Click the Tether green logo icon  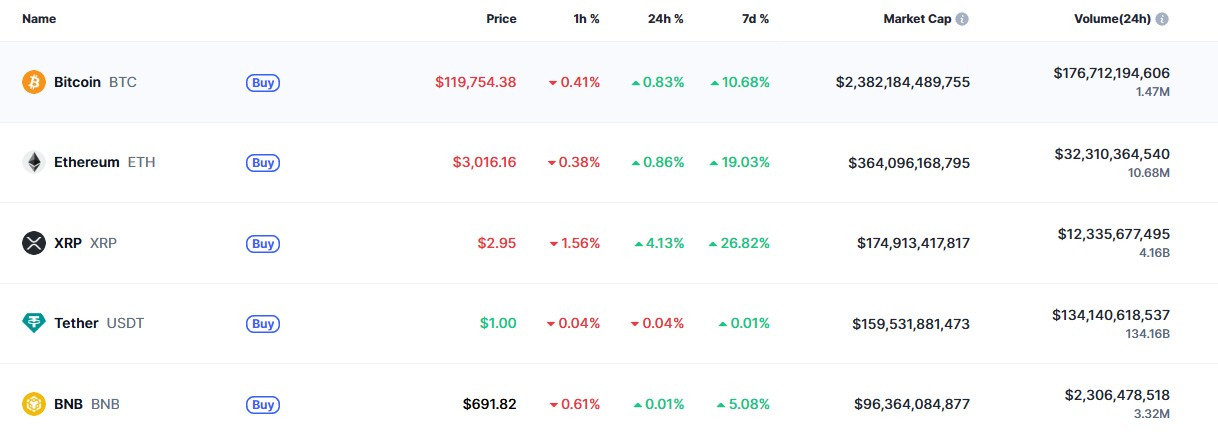34,323
